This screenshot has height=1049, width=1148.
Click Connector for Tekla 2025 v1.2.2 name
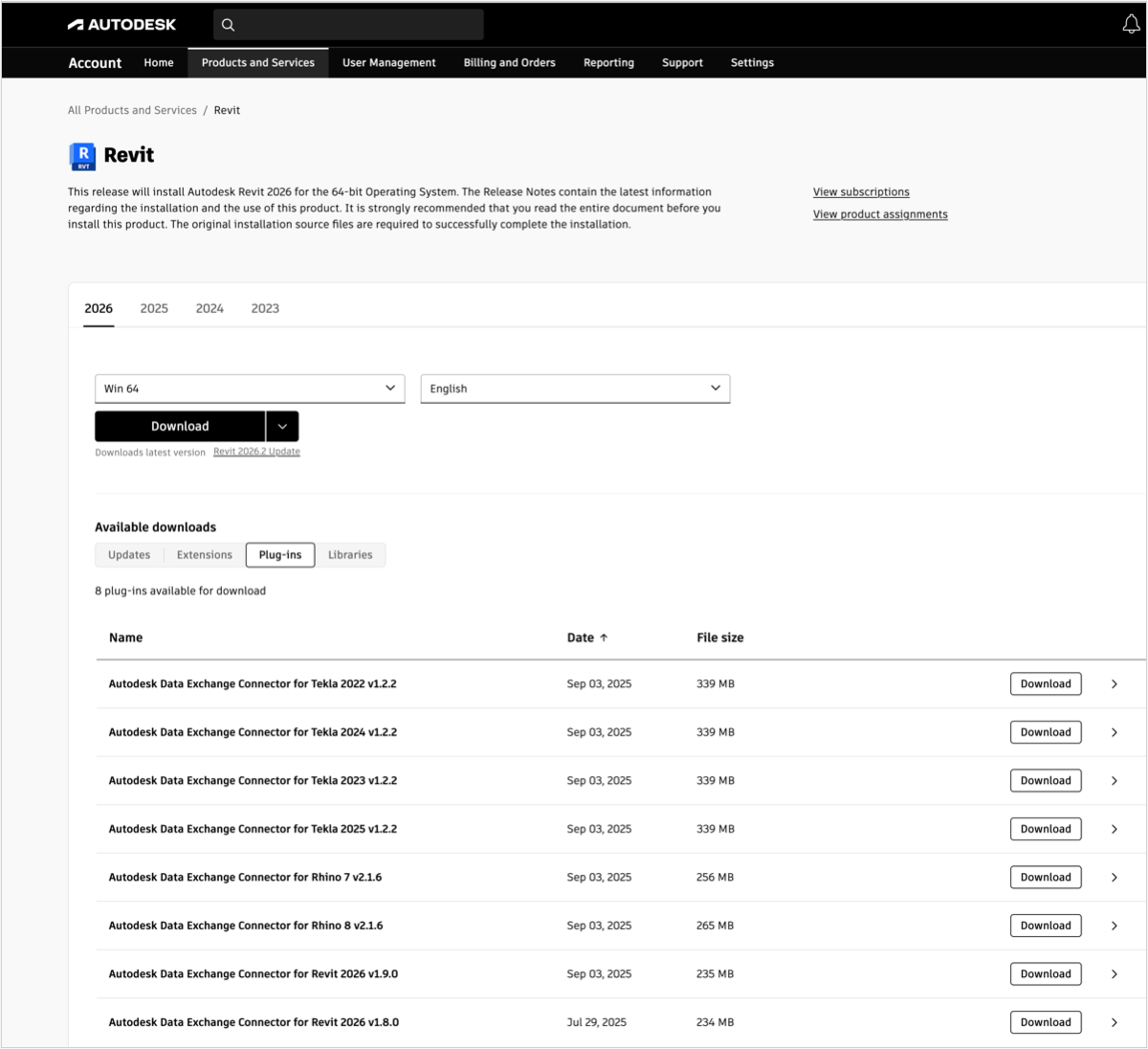[253, 829]
